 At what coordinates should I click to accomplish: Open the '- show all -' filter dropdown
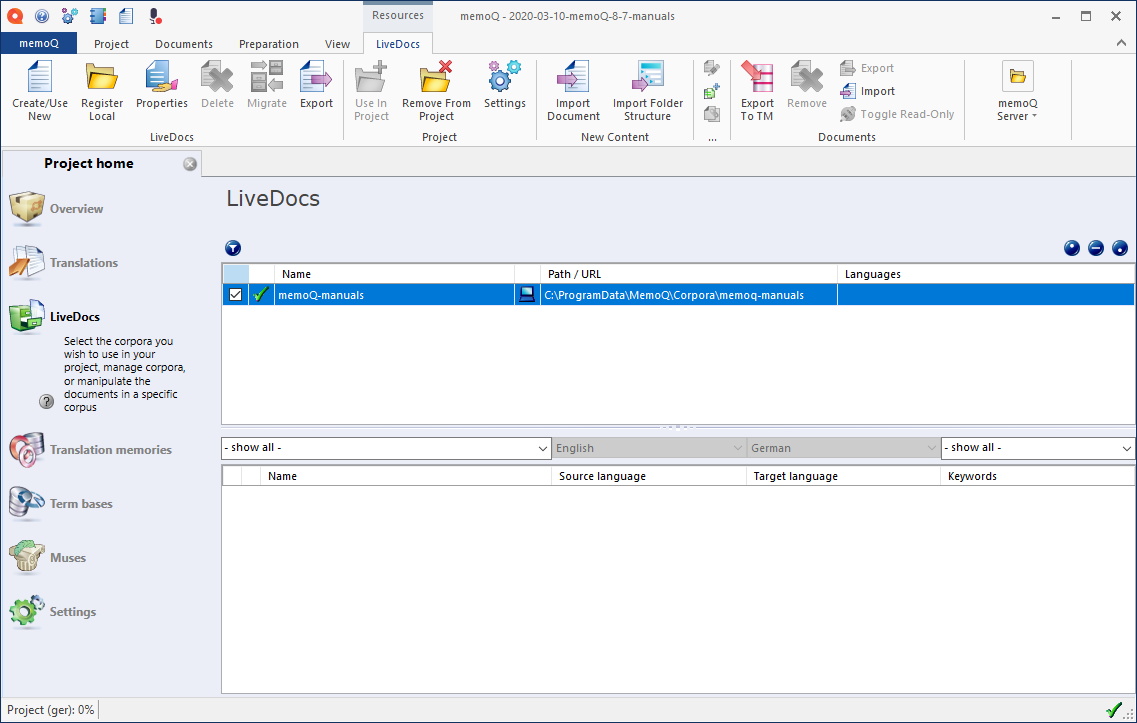(x=386, y=448)
